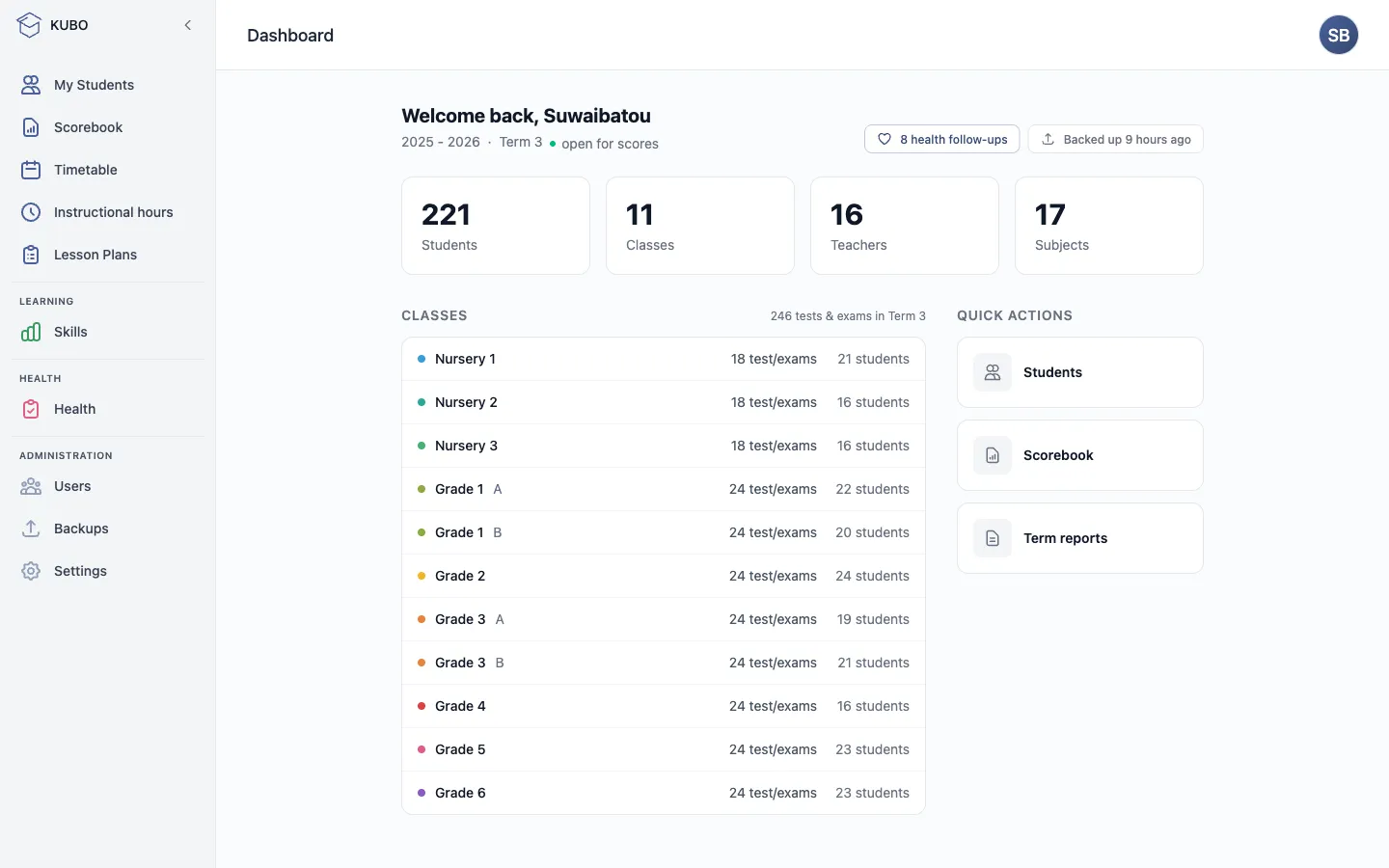Click the blue color dot for Nursery 1
Image resolution: width=1389 pixels, height=868 pixels.
[x=422, y=359]
